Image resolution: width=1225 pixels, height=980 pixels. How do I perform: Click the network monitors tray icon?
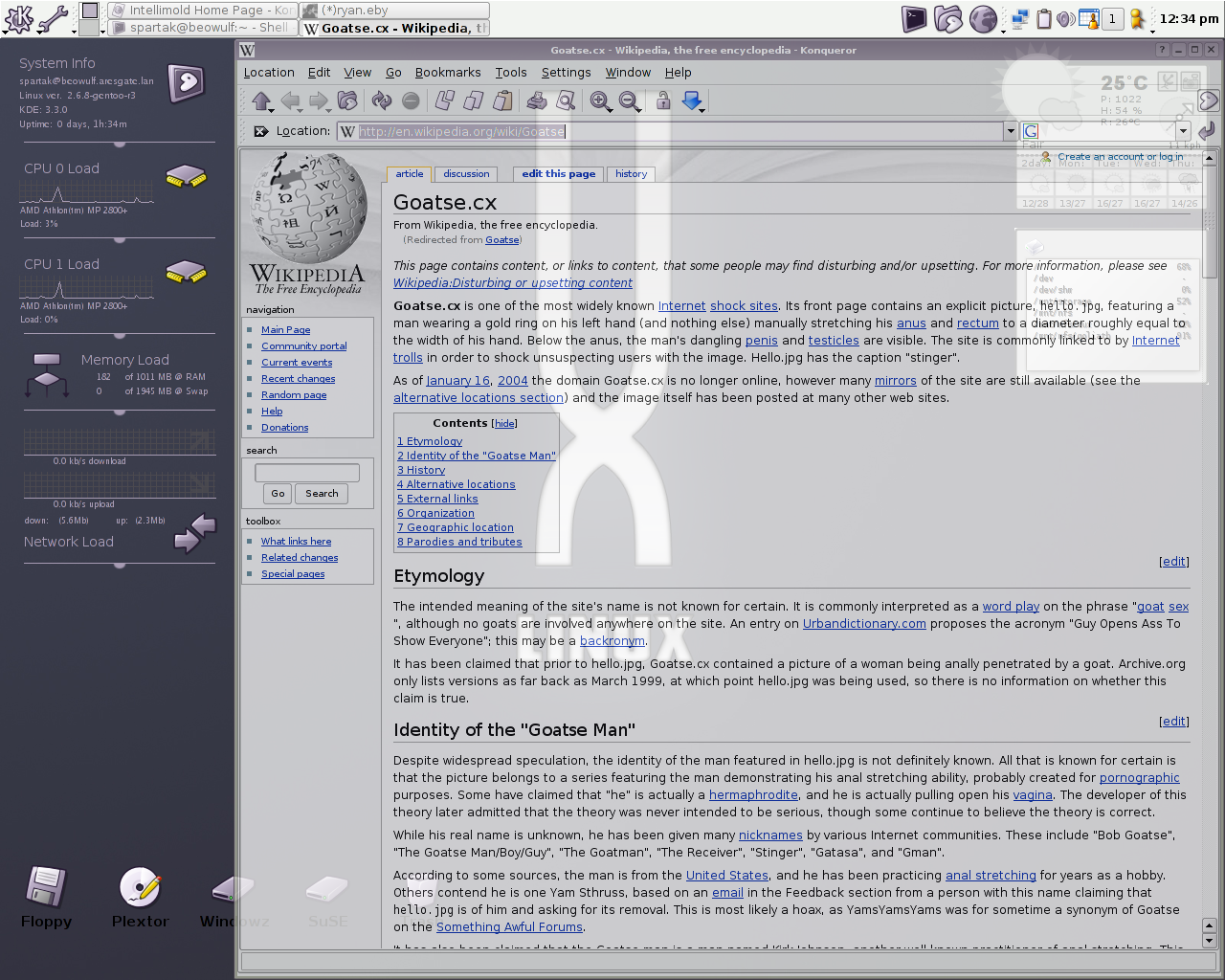coord(1020,18)
